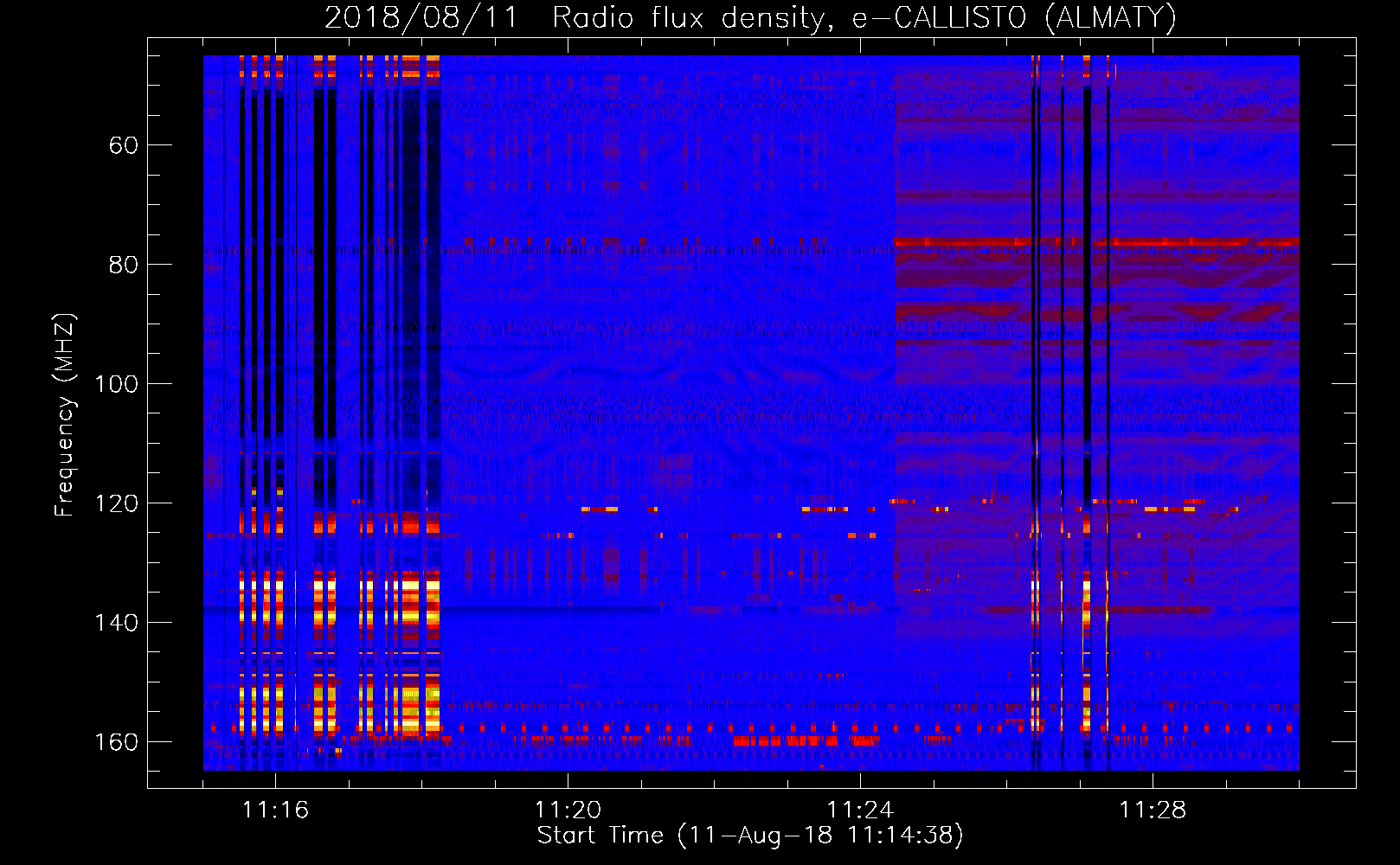The height and width of the screenshot is (865, 1400).
Task: Click the '11:24' time tick label
Action: pyautogui.click(x=860, y=811)
